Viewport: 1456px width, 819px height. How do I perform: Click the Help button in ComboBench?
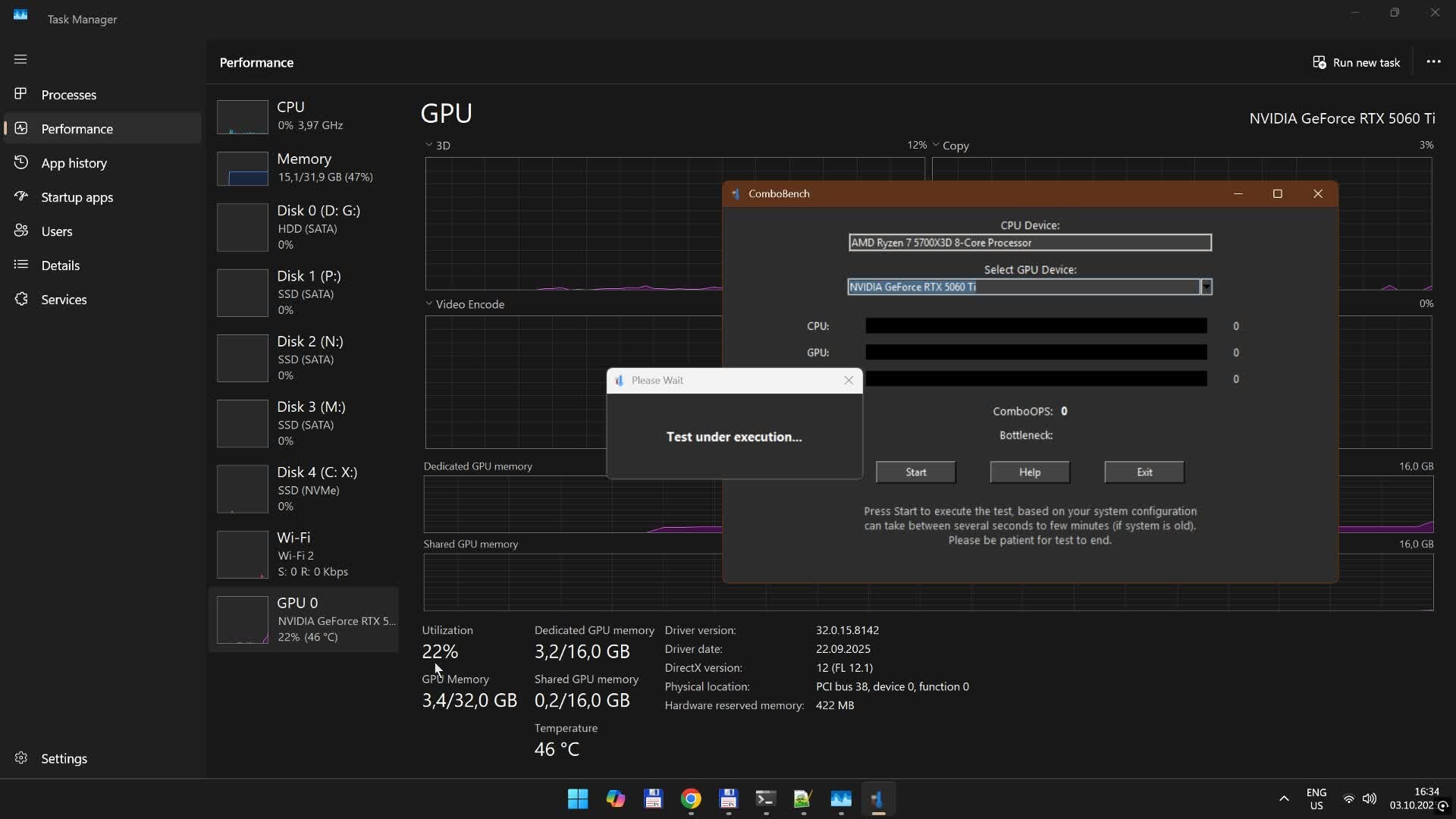[1029, 472]
